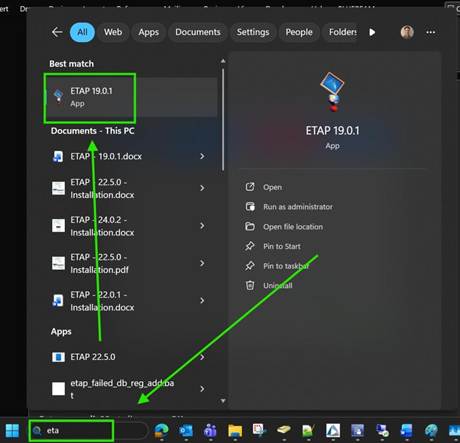The image size is (460, 443).
Task: Click the back arrow in search panel
Action: point(57,32)
